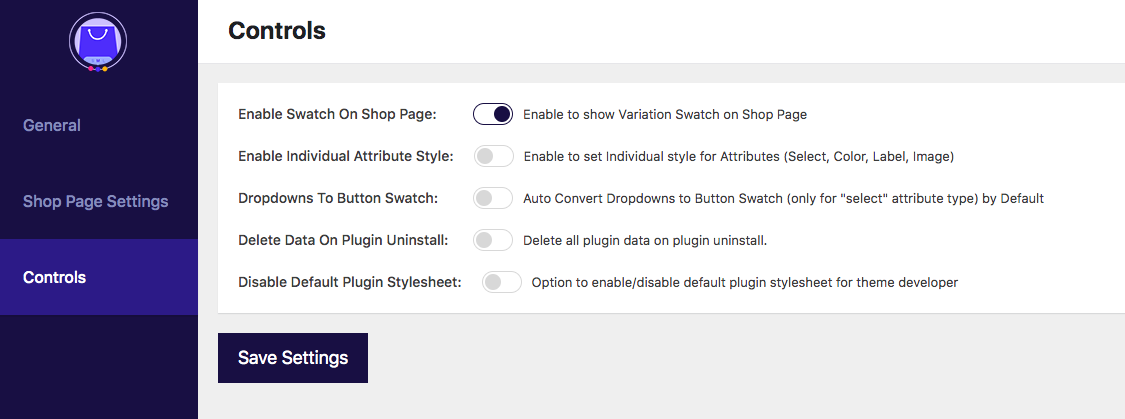Viewport: 1125px width, 419px height.
Task: Turn on Enable Individual Attribute Style toggle
Action: pos(493,156)
